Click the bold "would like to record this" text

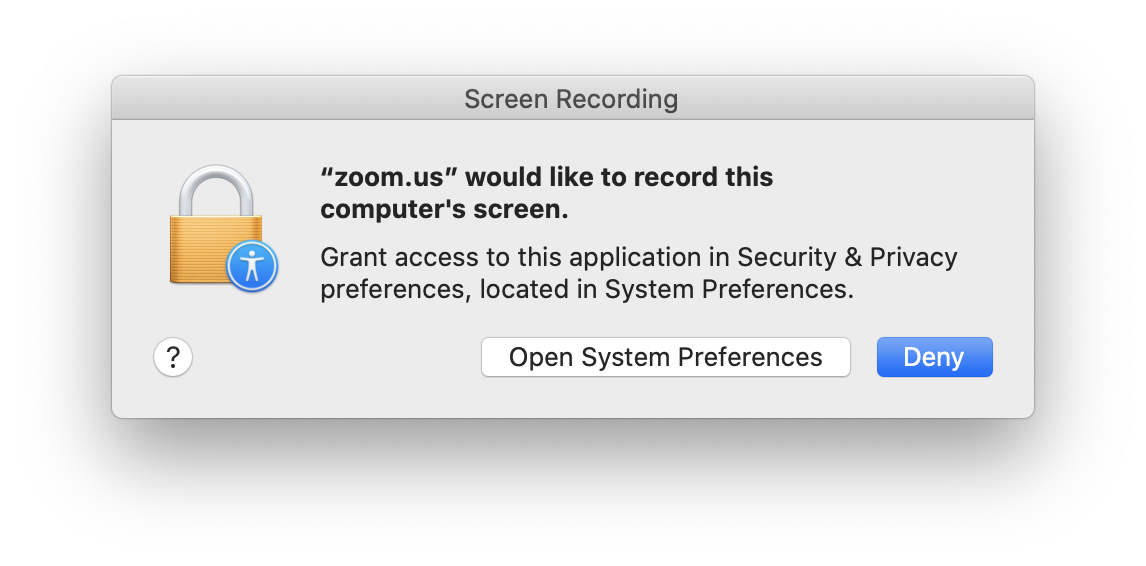click(620, 177)
